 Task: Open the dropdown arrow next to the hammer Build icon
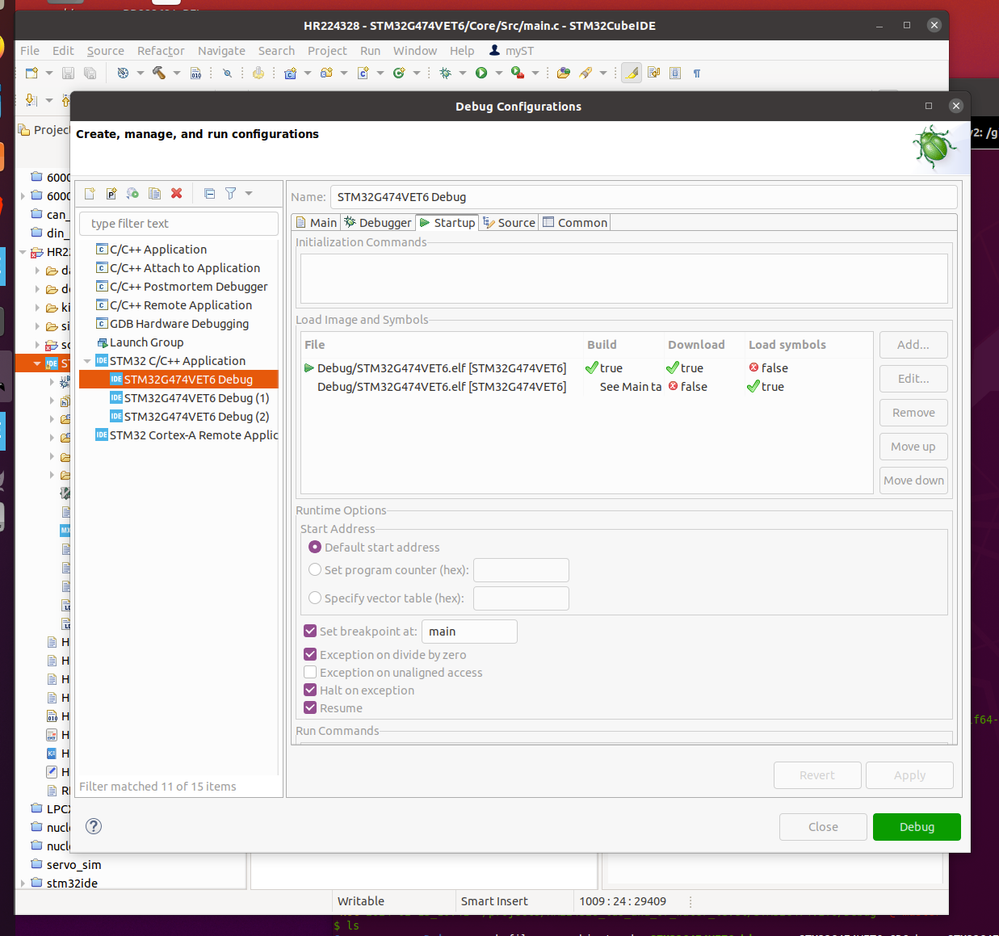tap(176, 73)
